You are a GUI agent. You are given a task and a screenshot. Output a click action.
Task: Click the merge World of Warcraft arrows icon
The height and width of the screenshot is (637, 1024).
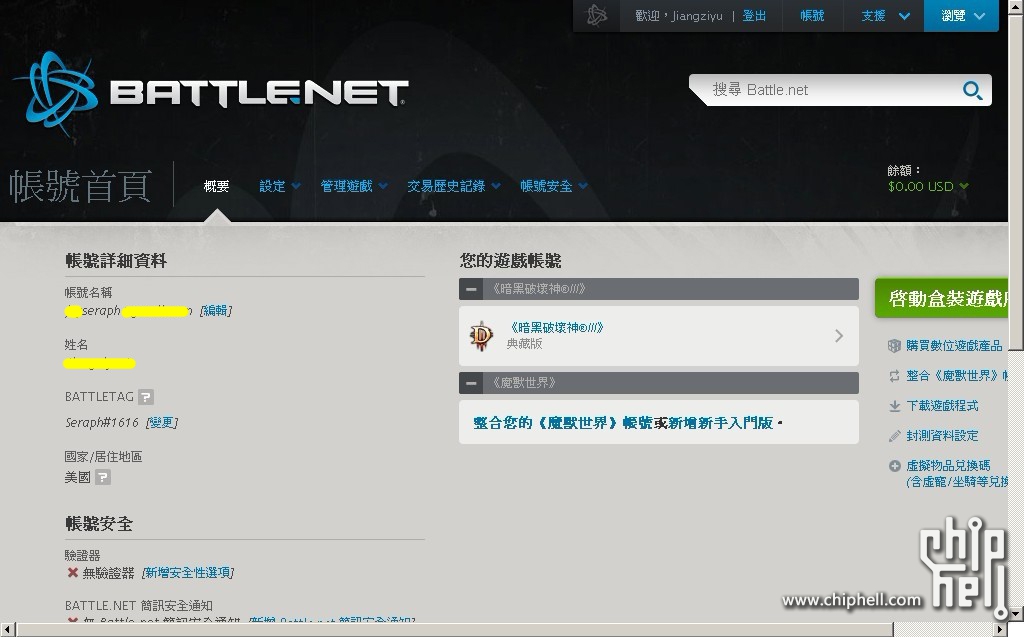click(894, 376)
